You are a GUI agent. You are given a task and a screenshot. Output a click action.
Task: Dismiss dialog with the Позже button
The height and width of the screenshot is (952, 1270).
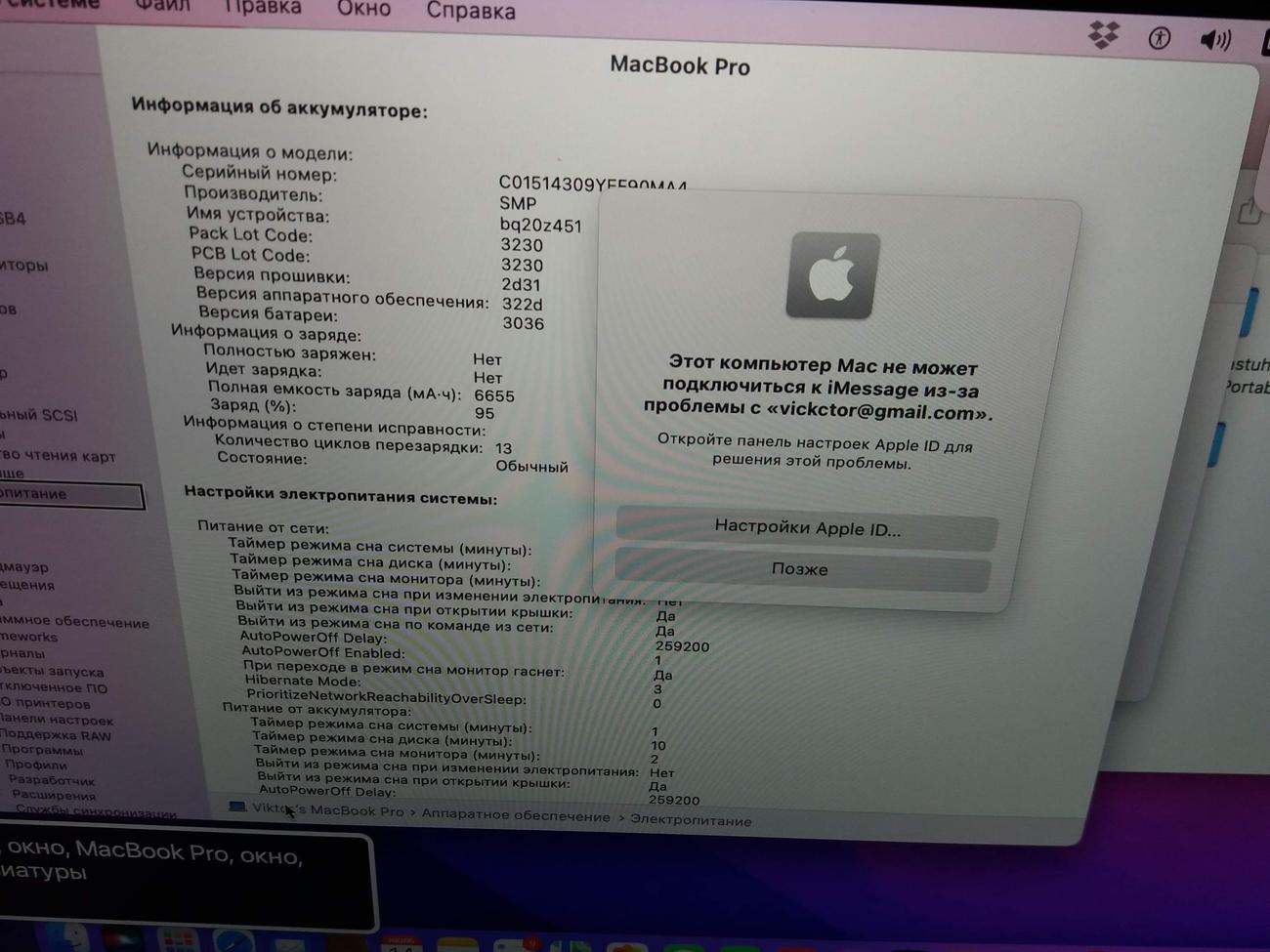(801, 570)
